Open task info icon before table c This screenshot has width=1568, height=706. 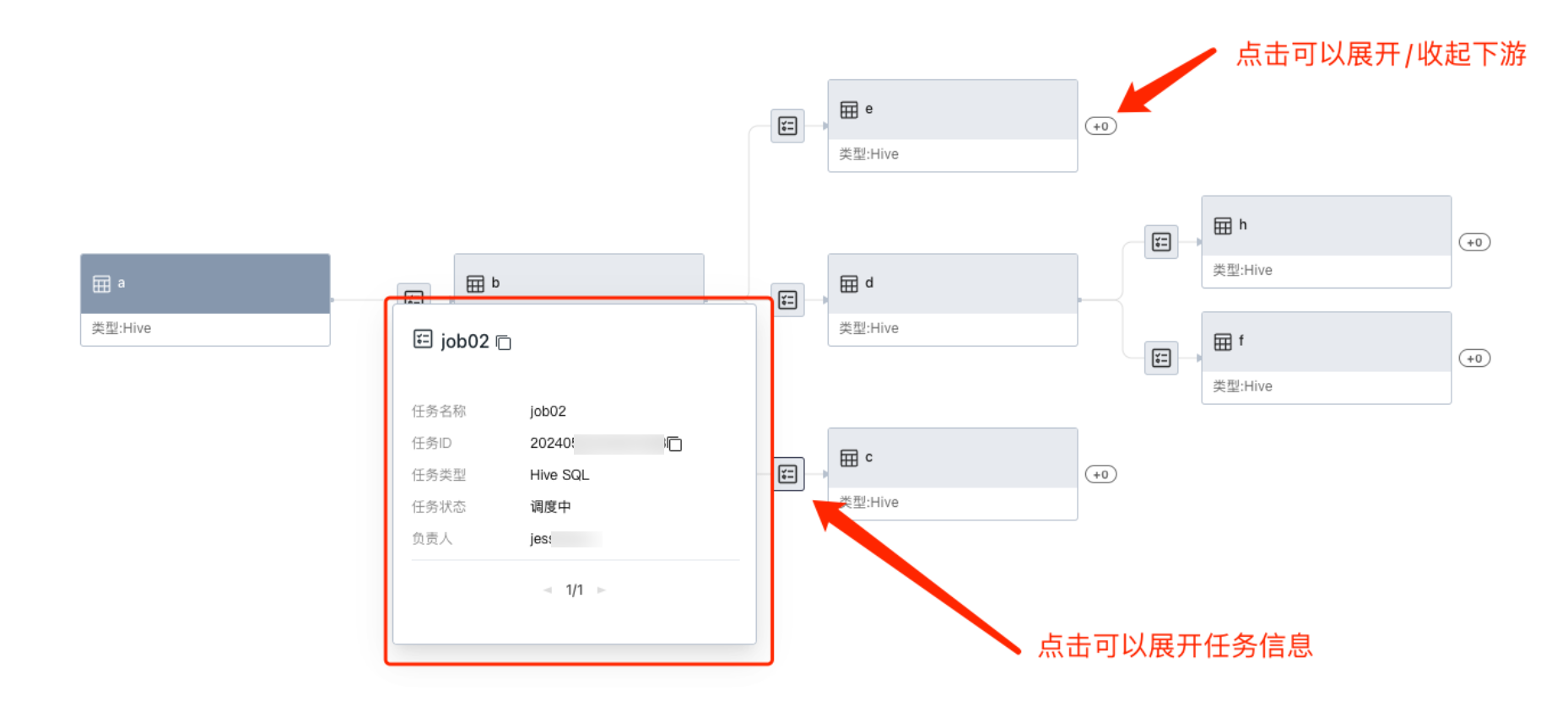click(788, 474)
